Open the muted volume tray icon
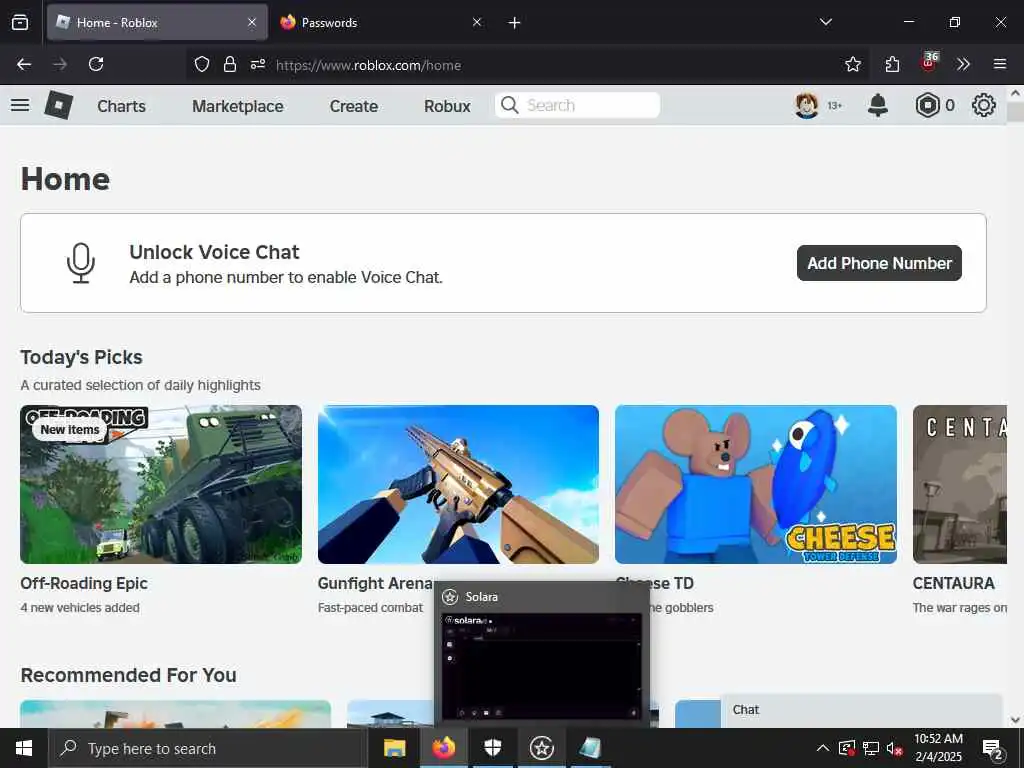The image size is (1024, 768). (895, 748)
